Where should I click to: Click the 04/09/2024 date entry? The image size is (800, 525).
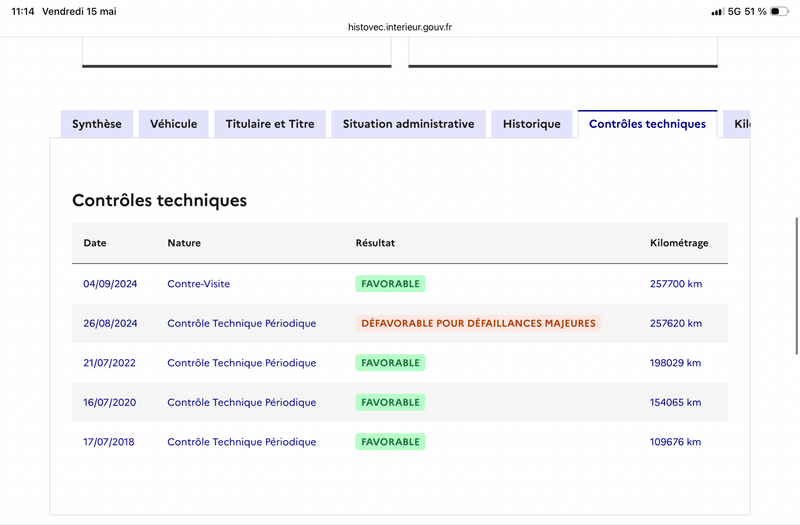(110, 284)
